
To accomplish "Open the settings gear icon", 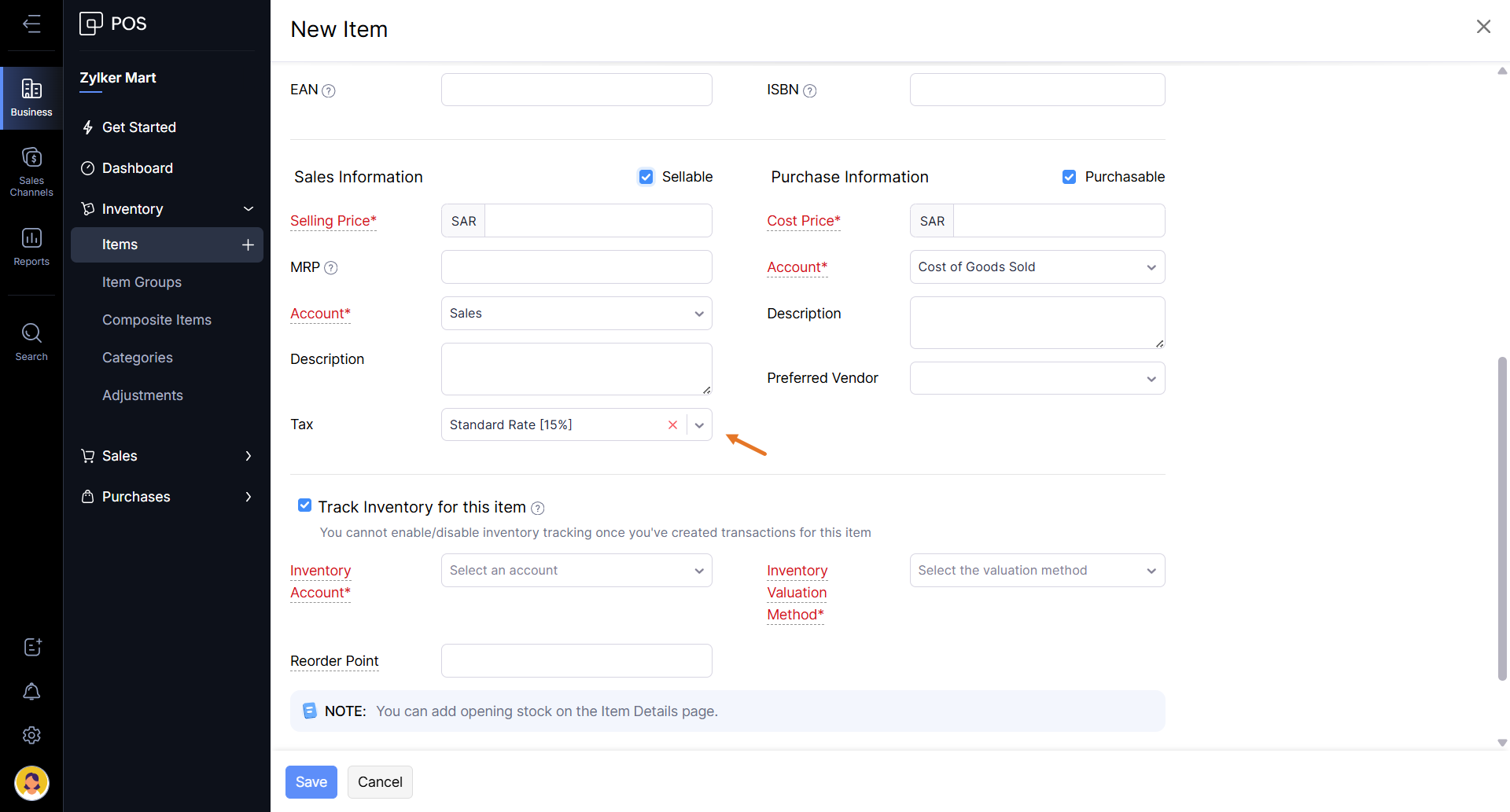I will [x=31, y=735].
